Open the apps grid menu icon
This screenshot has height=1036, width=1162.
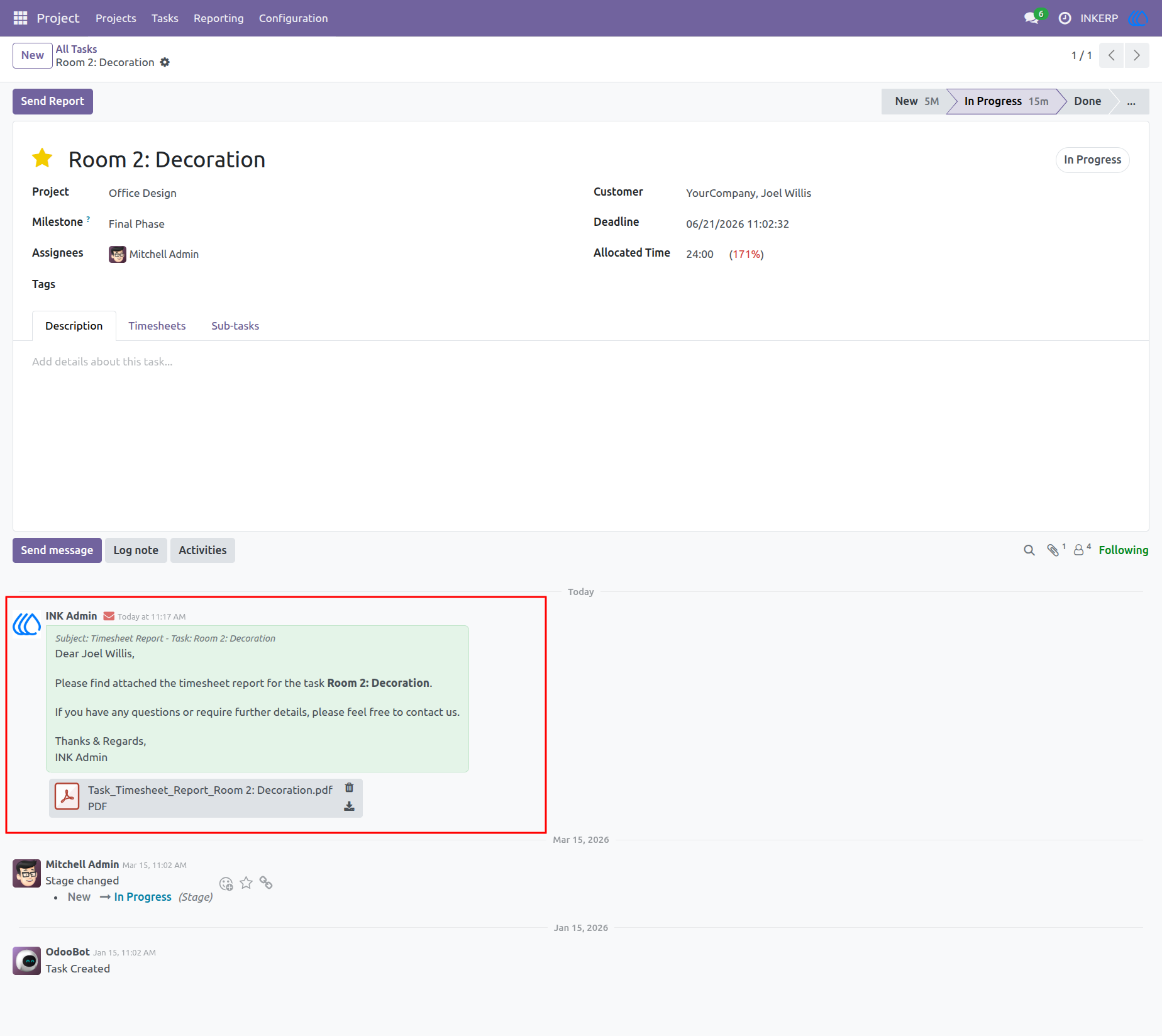pos(20,18)
